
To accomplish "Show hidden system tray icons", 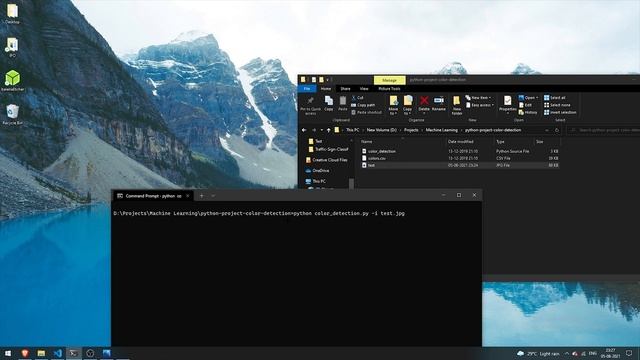I will 567,353.
